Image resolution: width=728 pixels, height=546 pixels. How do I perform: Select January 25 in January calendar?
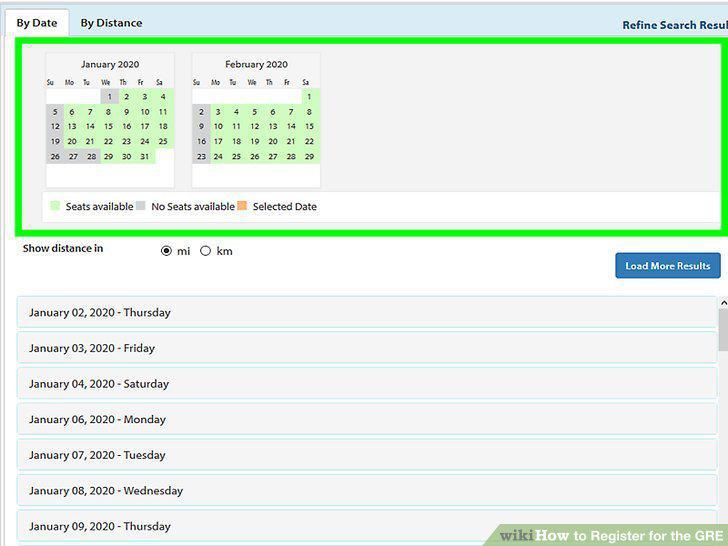(x=163, y=142)
